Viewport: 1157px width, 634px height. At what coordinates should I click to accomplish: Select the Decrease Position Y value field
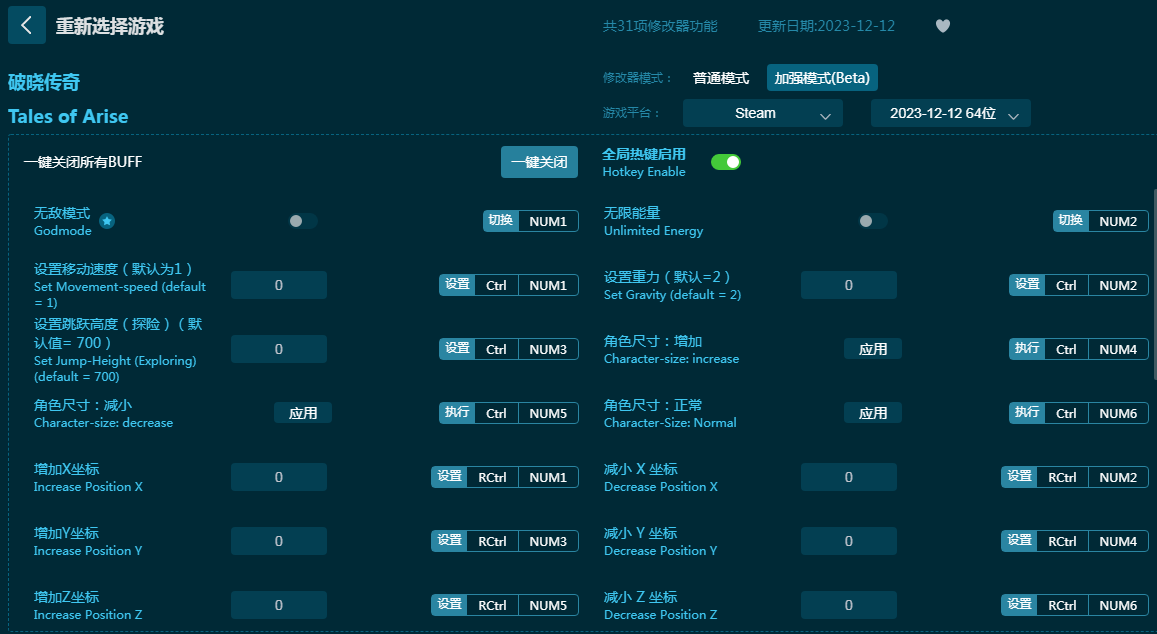pyautogui.click(x=849, y=541)
